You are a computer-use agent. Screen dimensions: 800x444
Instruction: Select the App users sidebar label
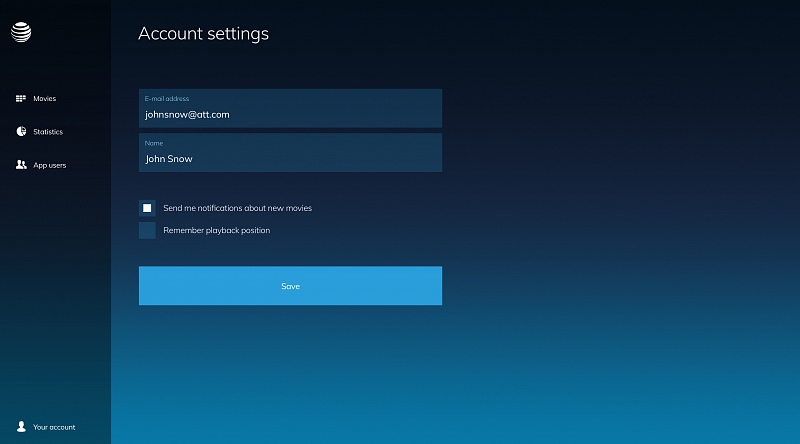[50, 165]
